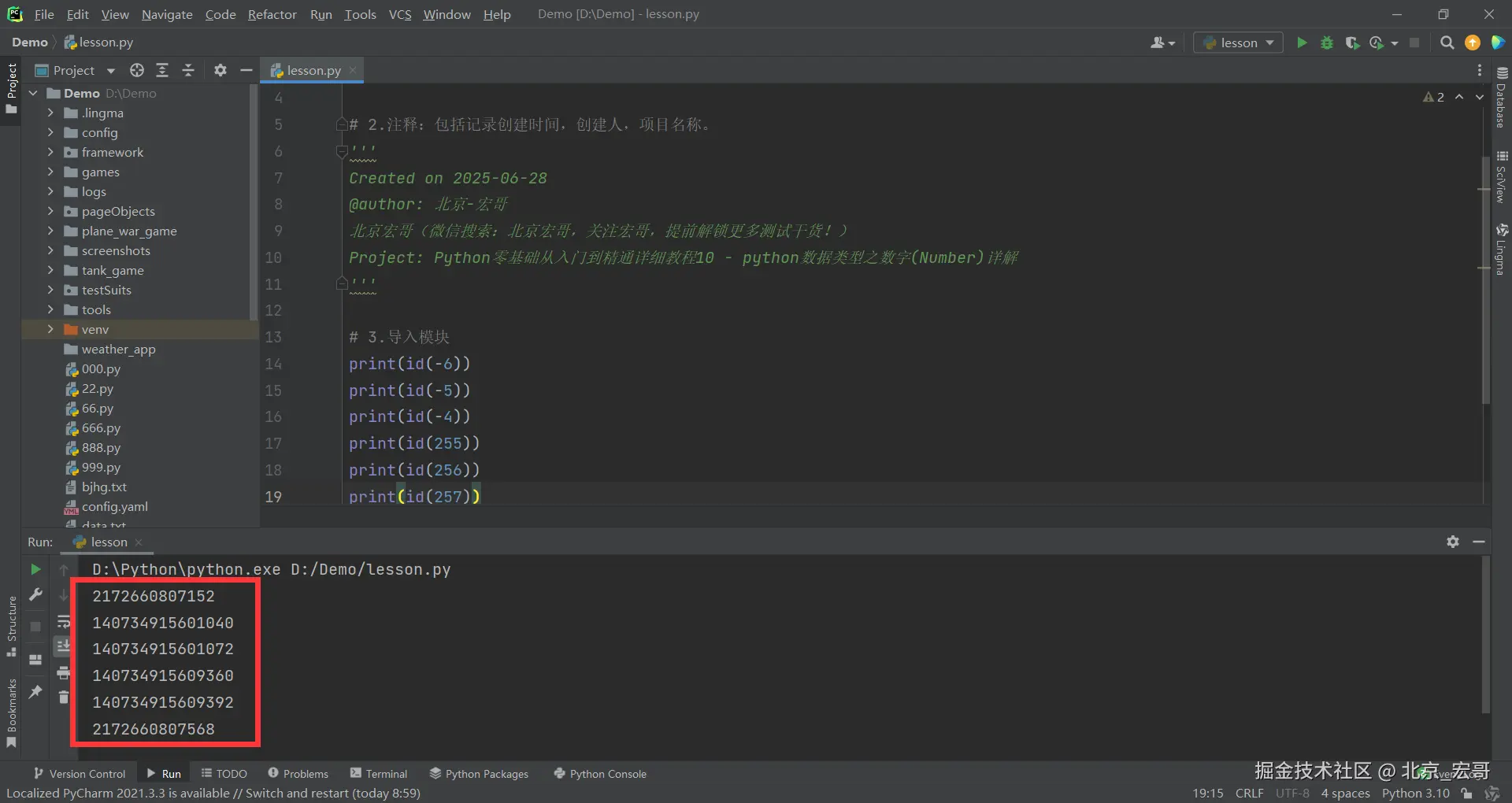The height and width of the screenshot is (803, 1512).
Task: Open the Lingma side panel
Action: [x=1502, y=249]
